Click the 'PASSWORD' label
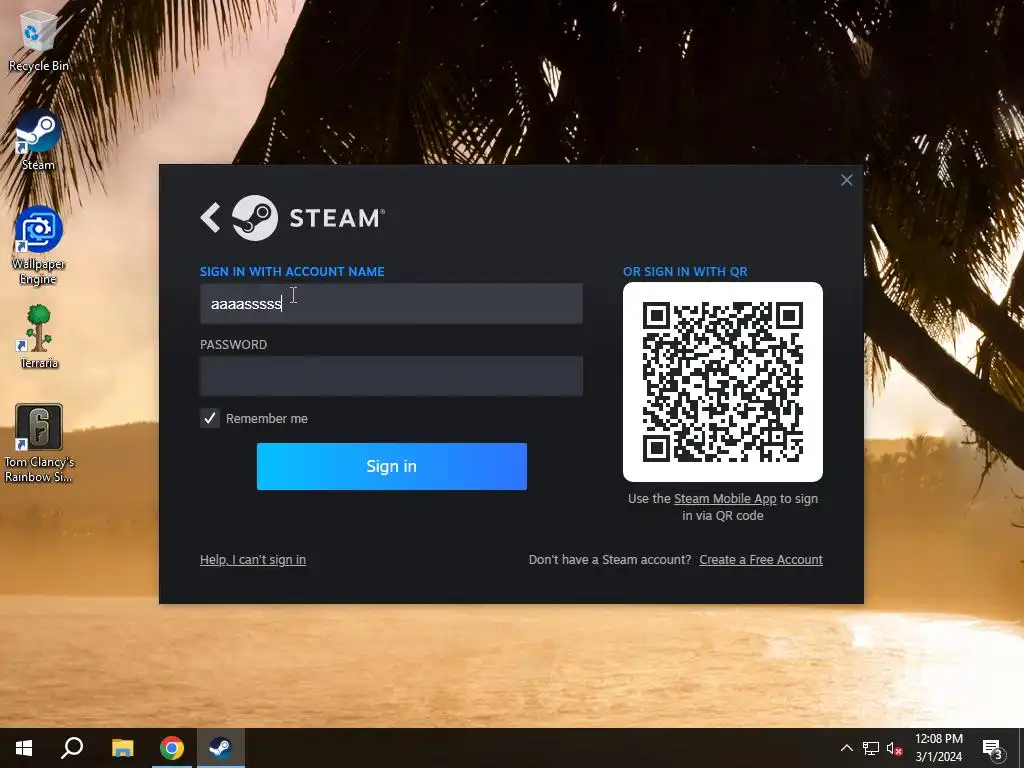 (x=233, y=345)
